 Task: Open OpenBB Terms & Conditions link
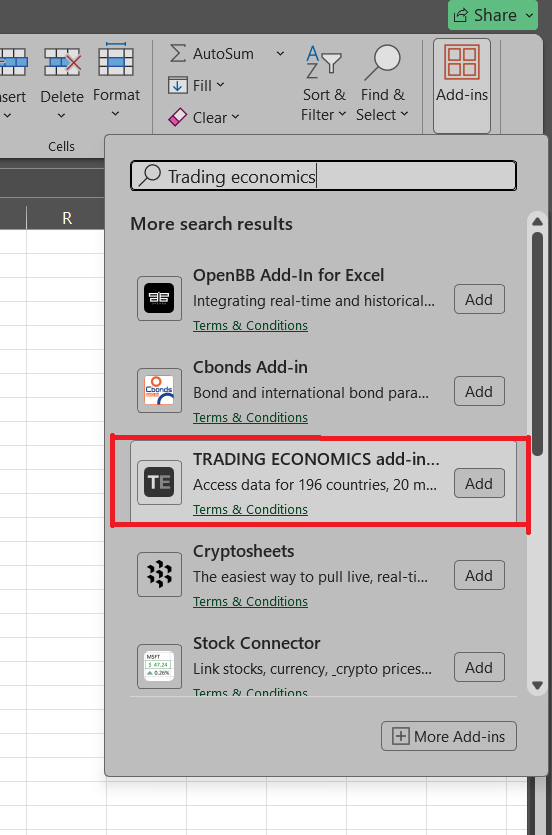(x=250, y=325)
